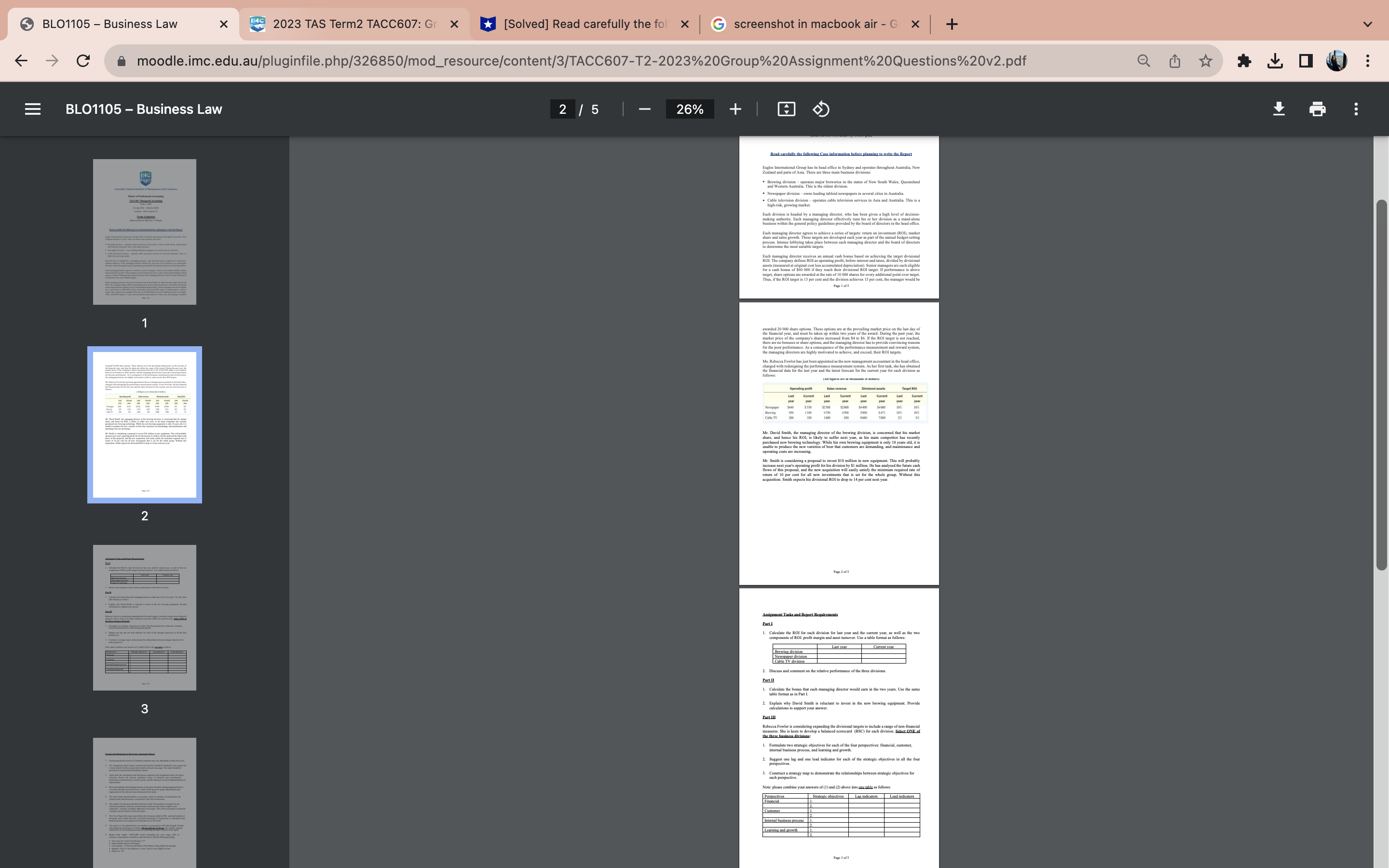Open the PDF sidebar hamburger menu
Viewport: 1389px width, 868px height.
(x=33, y=108)
